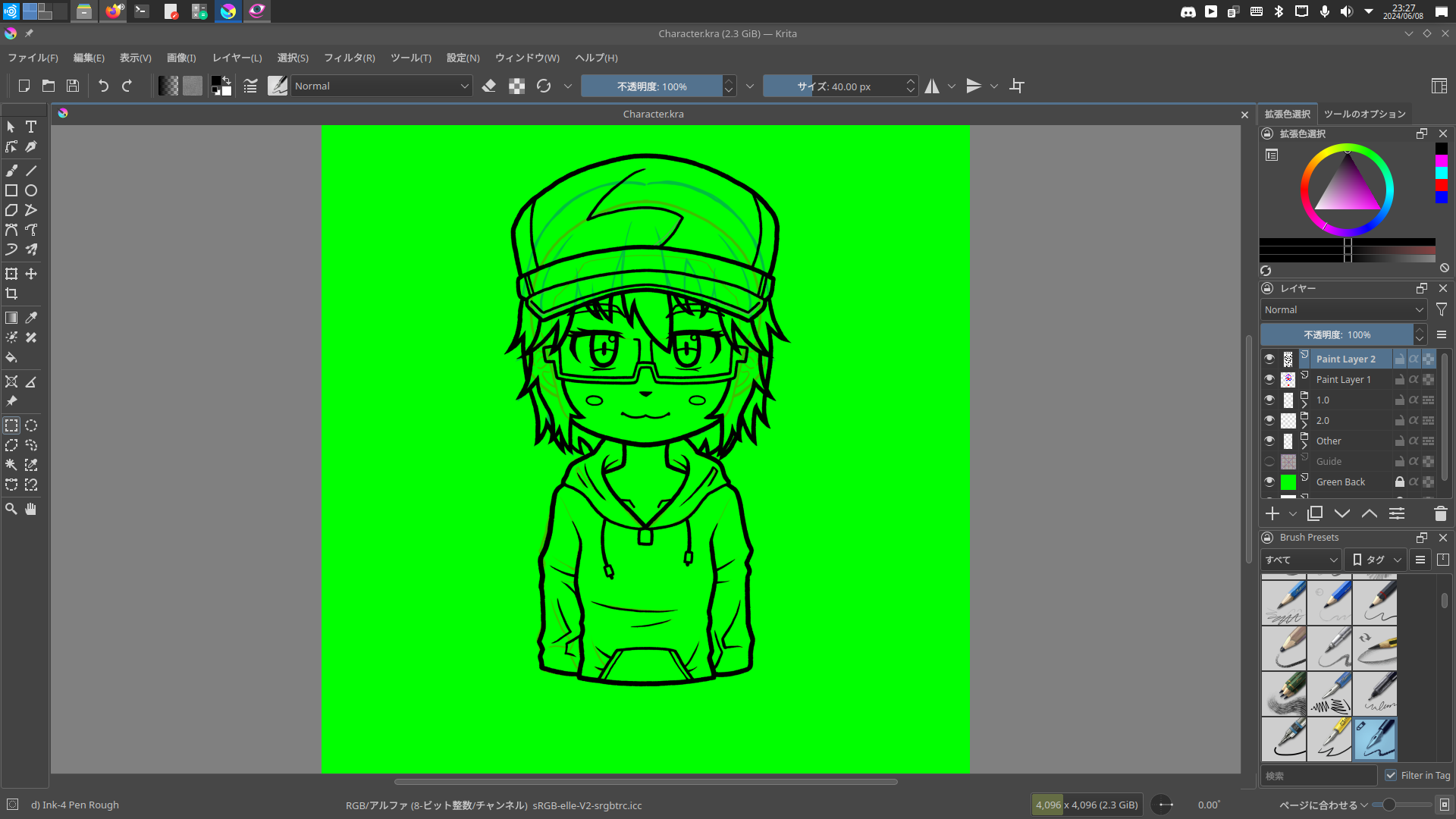Screen dimensions: 1456x819
Task: Toggle vertical mirror tool
Action: tap(974, 86)
